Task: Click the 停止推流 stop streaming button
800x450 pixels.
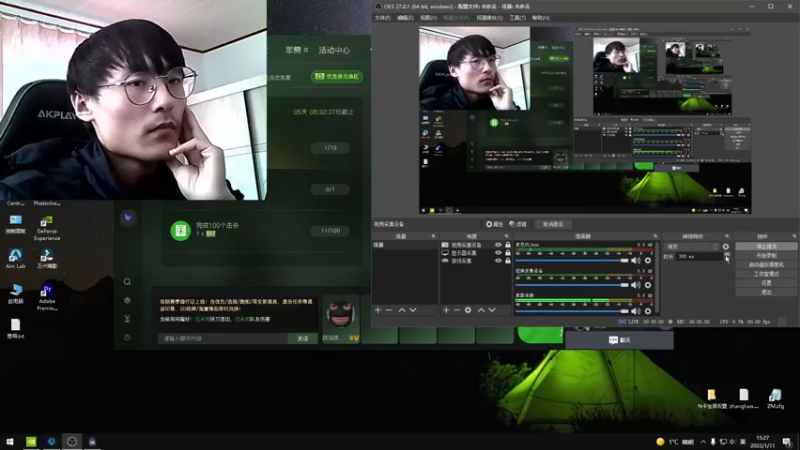Action: coord(766,246)
